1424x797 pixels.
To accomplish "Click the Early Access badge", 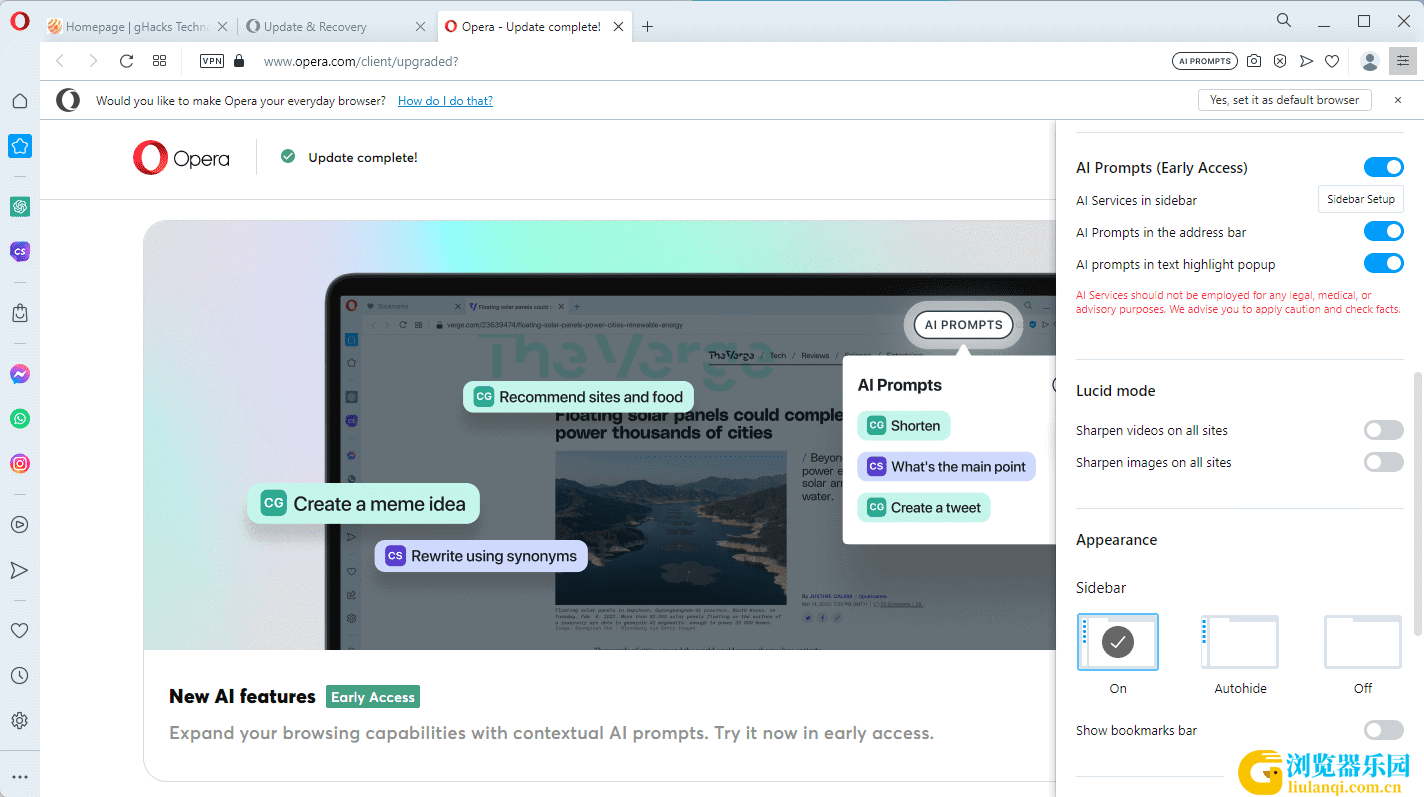I will 373,697.
